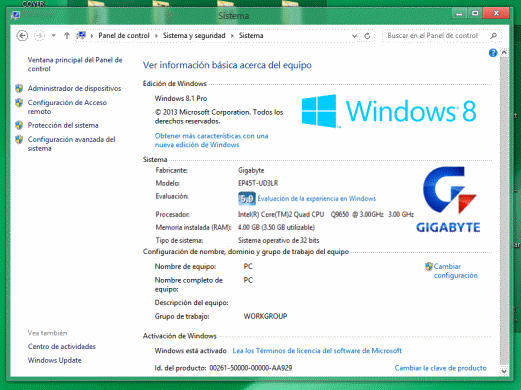Click the Sistema window title bar icon
Screen dimensions: 521x390
(x=15, y=15)
